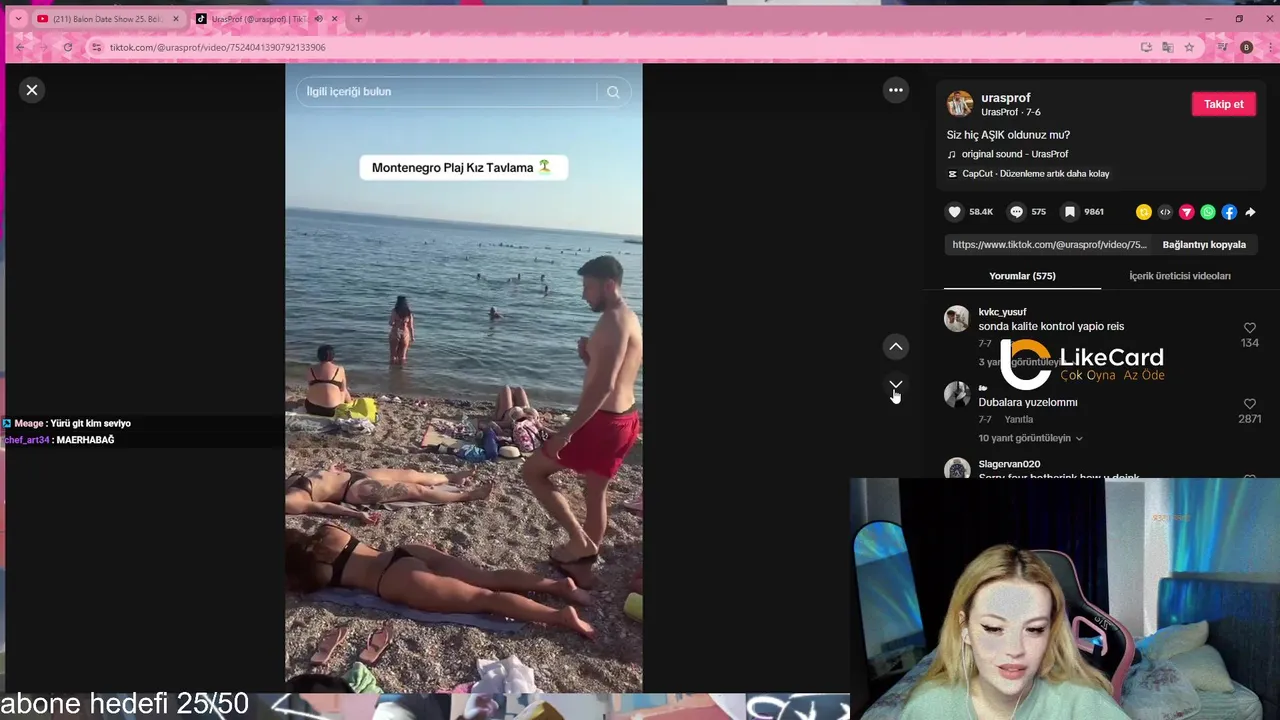Viewport: 1280px width, 720px height.
Task: Expand '10 yanıt görüntüleyin' replies
Action: [x=1030, y=438]
